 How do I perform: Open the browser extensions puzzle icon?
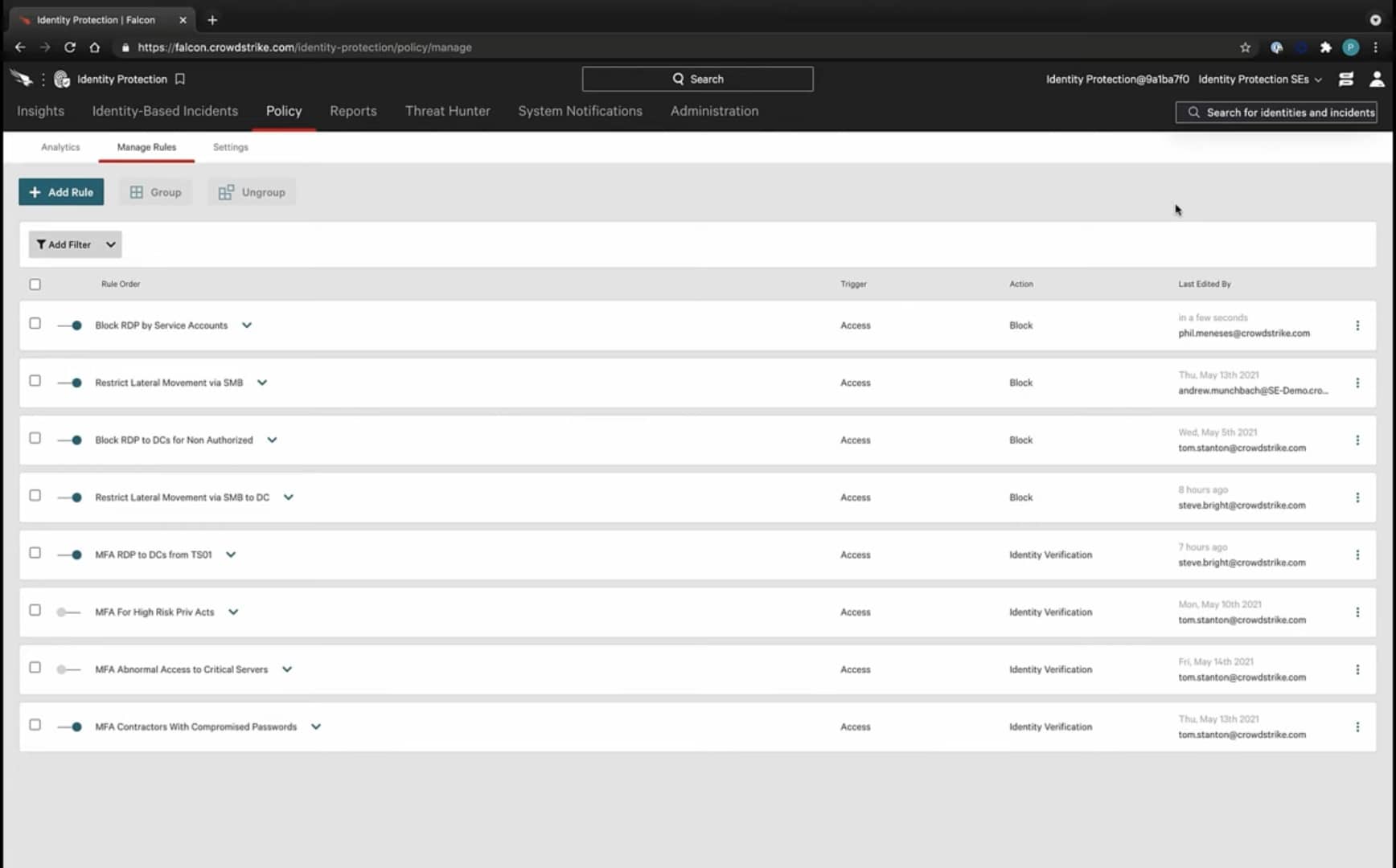pos(1326,47)
